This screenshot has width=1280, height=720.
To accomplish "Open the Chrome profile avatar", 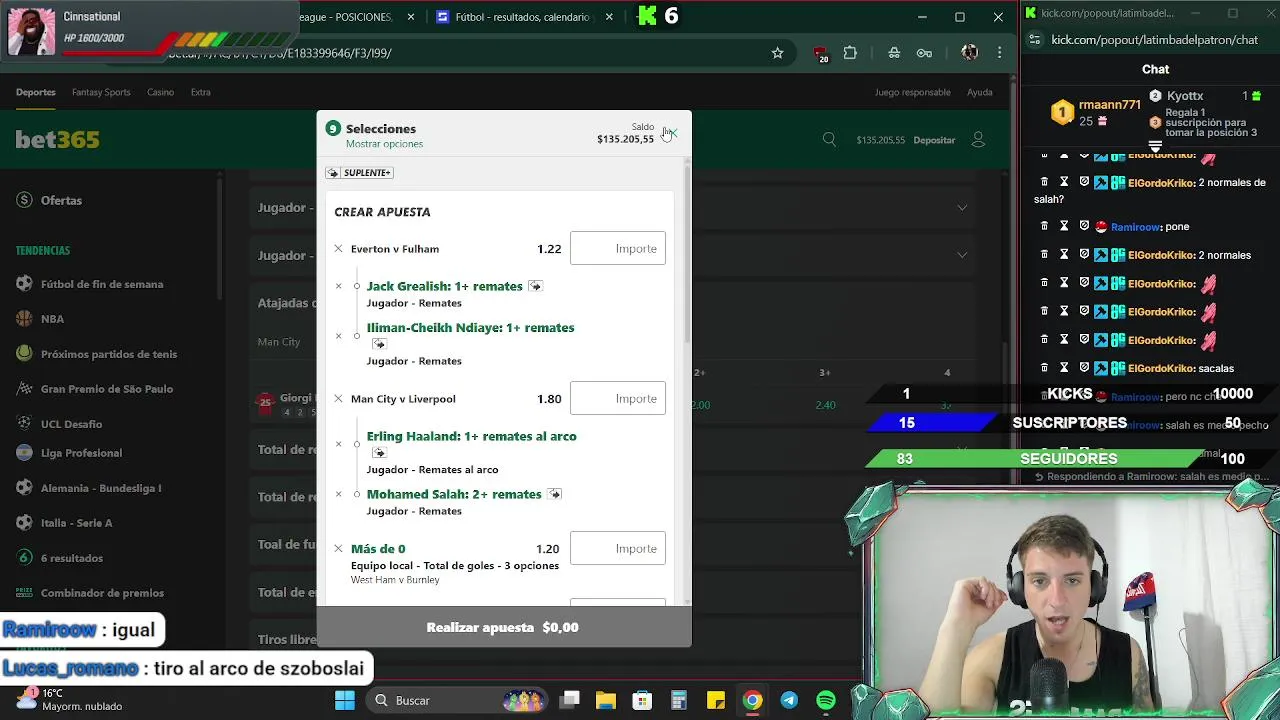I will pos(969,53).
